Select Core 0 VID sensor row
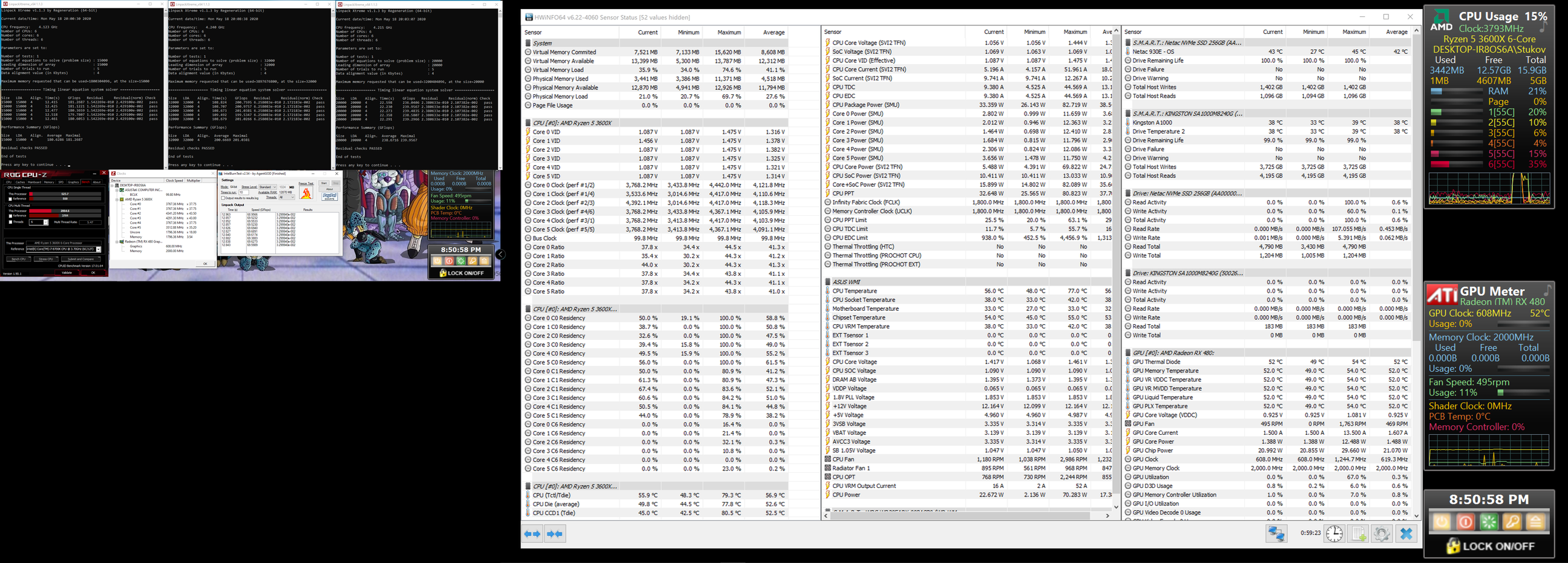Screen dimensions: 1568x563 coord(655,132)
